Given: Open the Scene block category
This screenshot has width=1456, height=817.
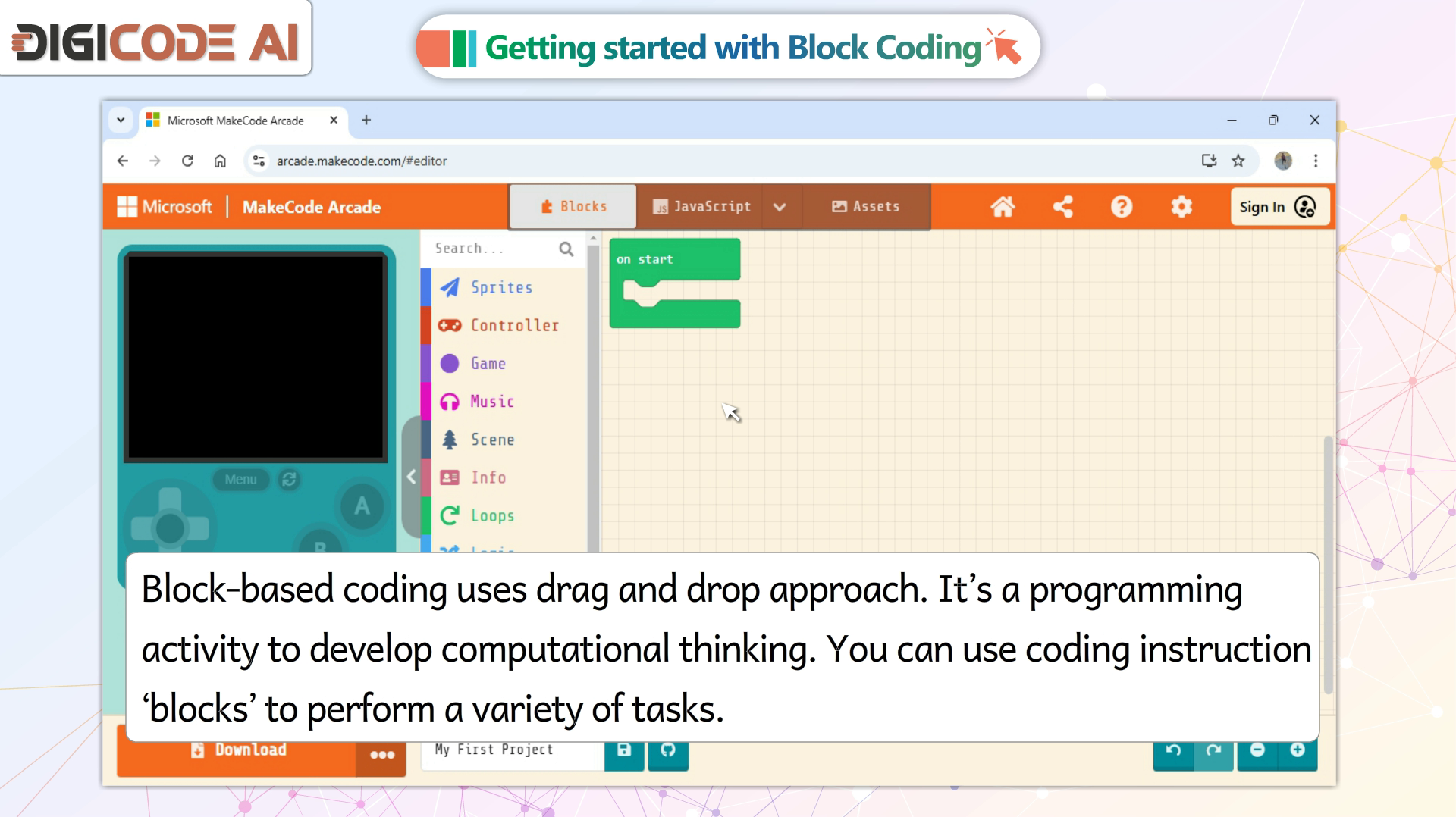Looking at the screenshot, I should [503, 439].
